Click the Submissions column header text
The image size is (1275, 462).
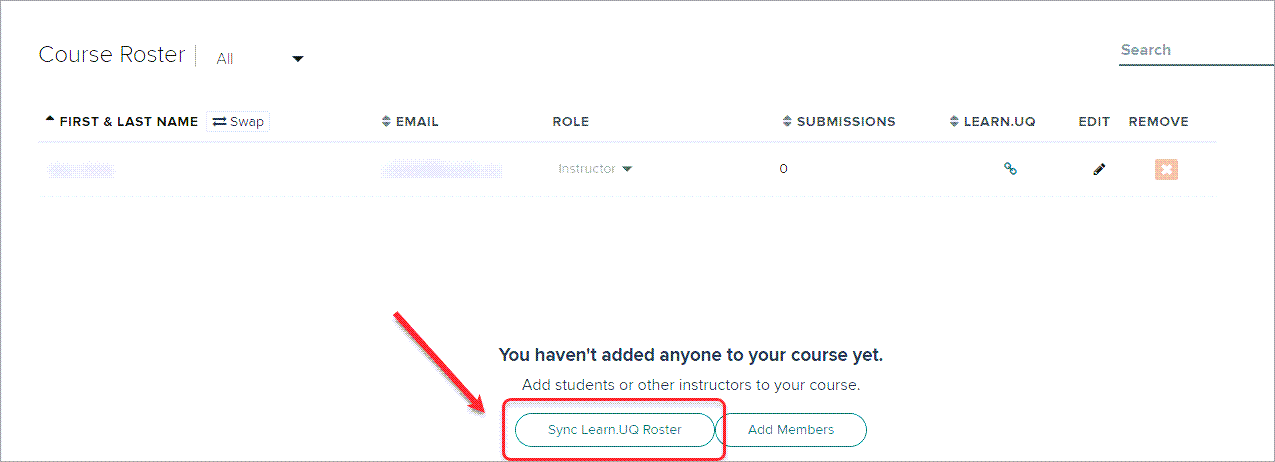tap(846, 122)
